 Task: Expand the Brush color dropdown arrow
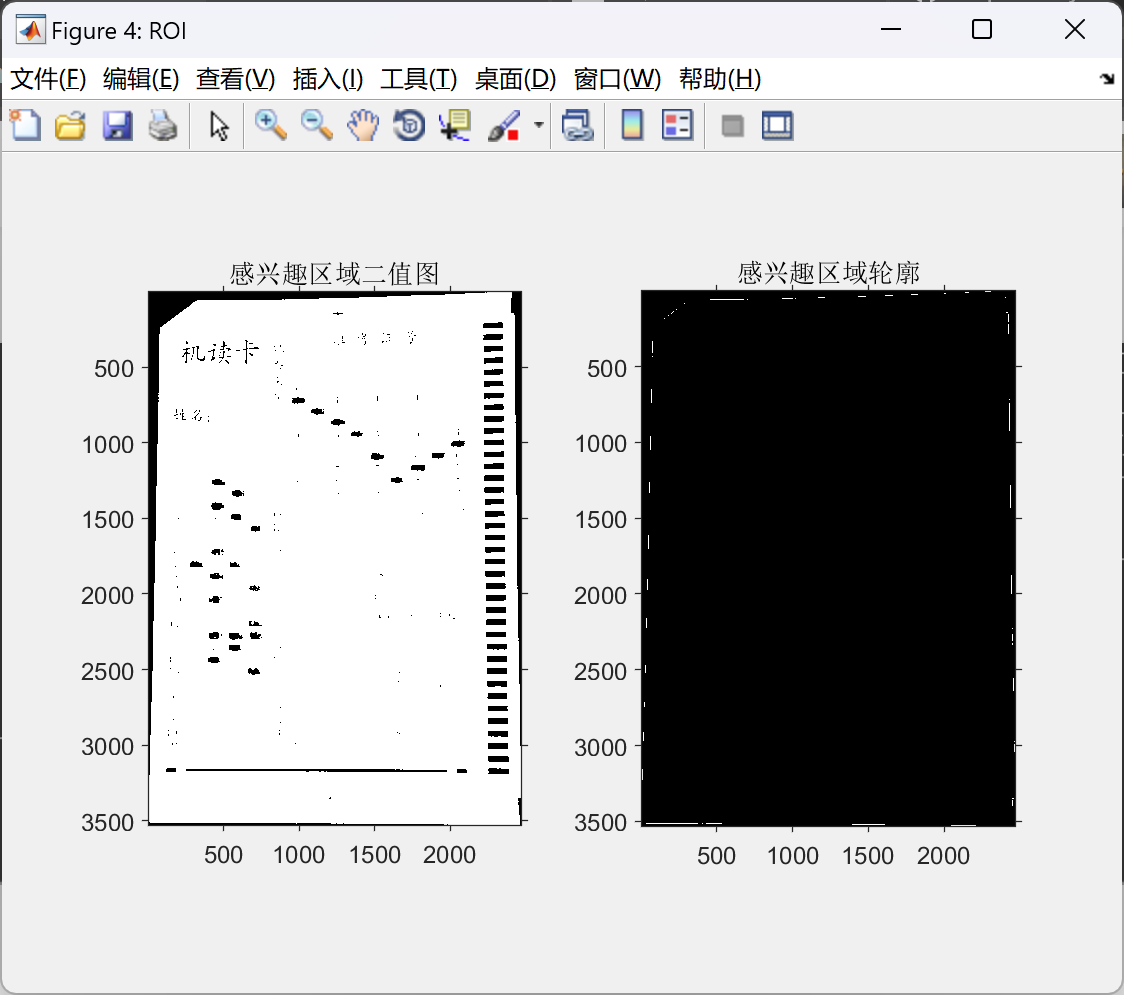538,125
